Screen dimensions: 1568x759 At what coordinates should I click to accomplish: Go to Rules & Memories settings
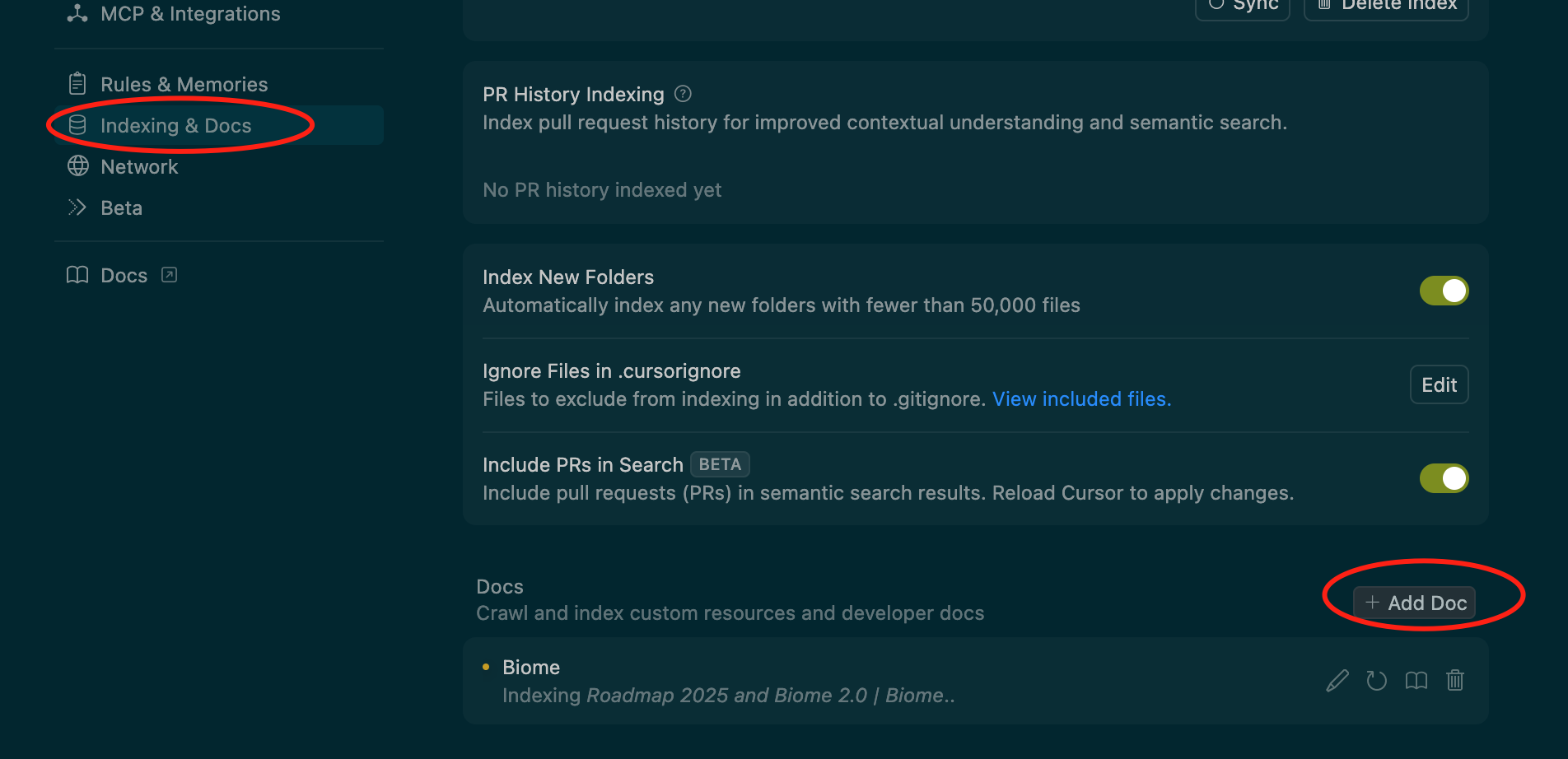point(184,84)
